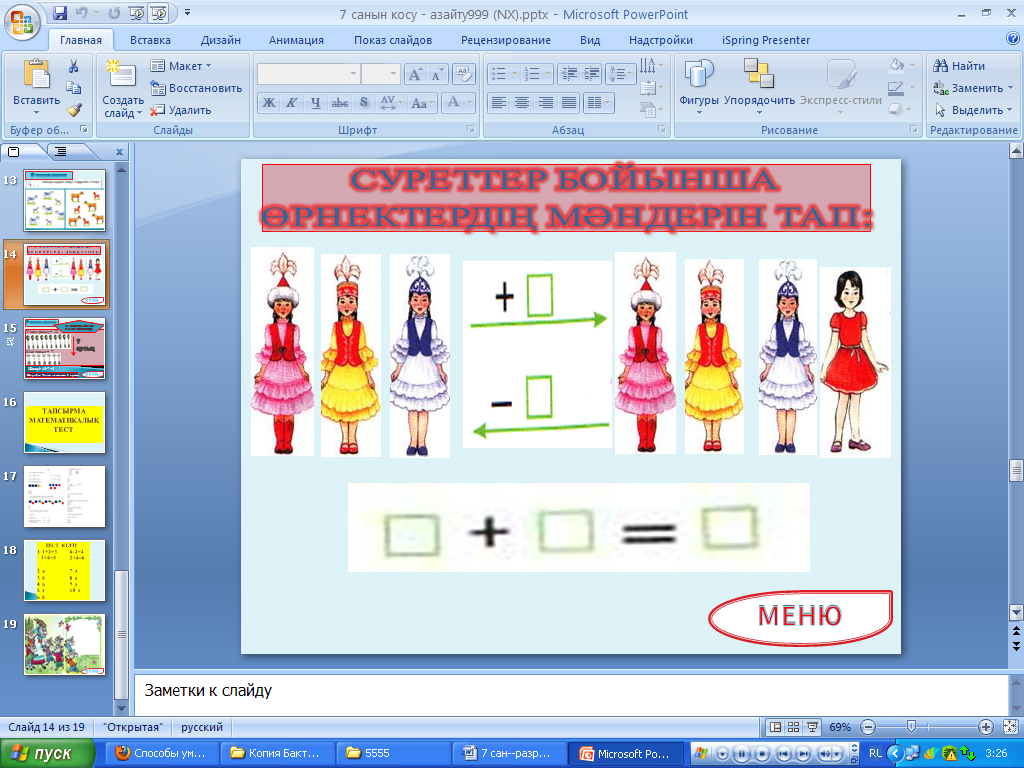
Task: Open the line spacing dropdown
Action: pyautogui.click(x=620, y=74)
